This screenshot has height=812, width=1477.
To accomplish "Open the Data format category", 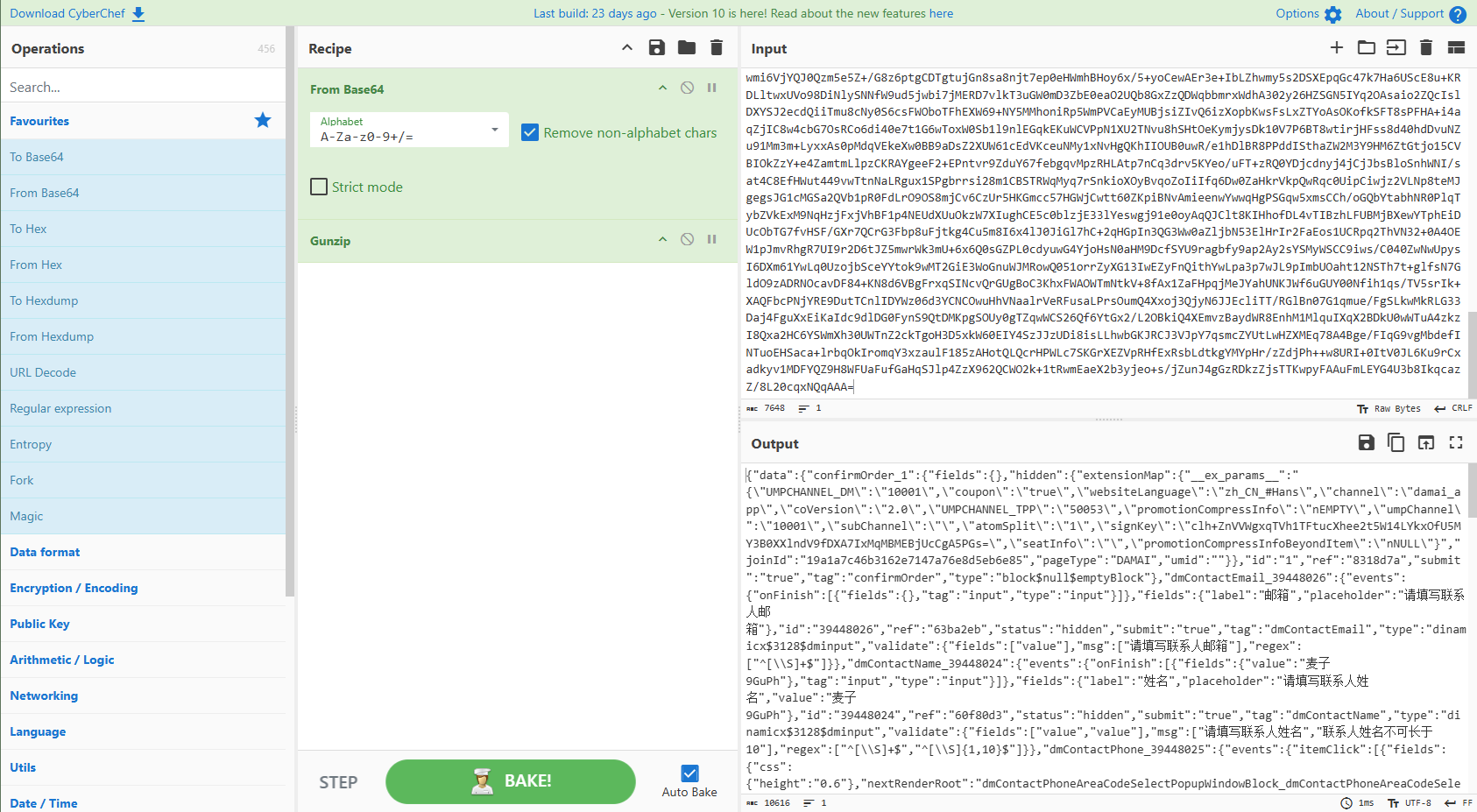I will (x=45, y=552).
